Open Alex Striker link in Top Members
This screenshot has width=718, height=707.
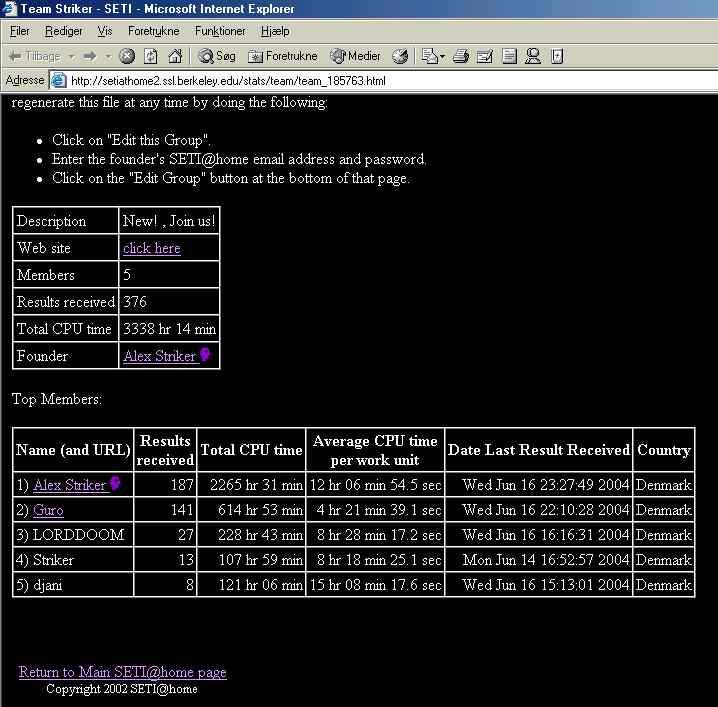point(70,485)
